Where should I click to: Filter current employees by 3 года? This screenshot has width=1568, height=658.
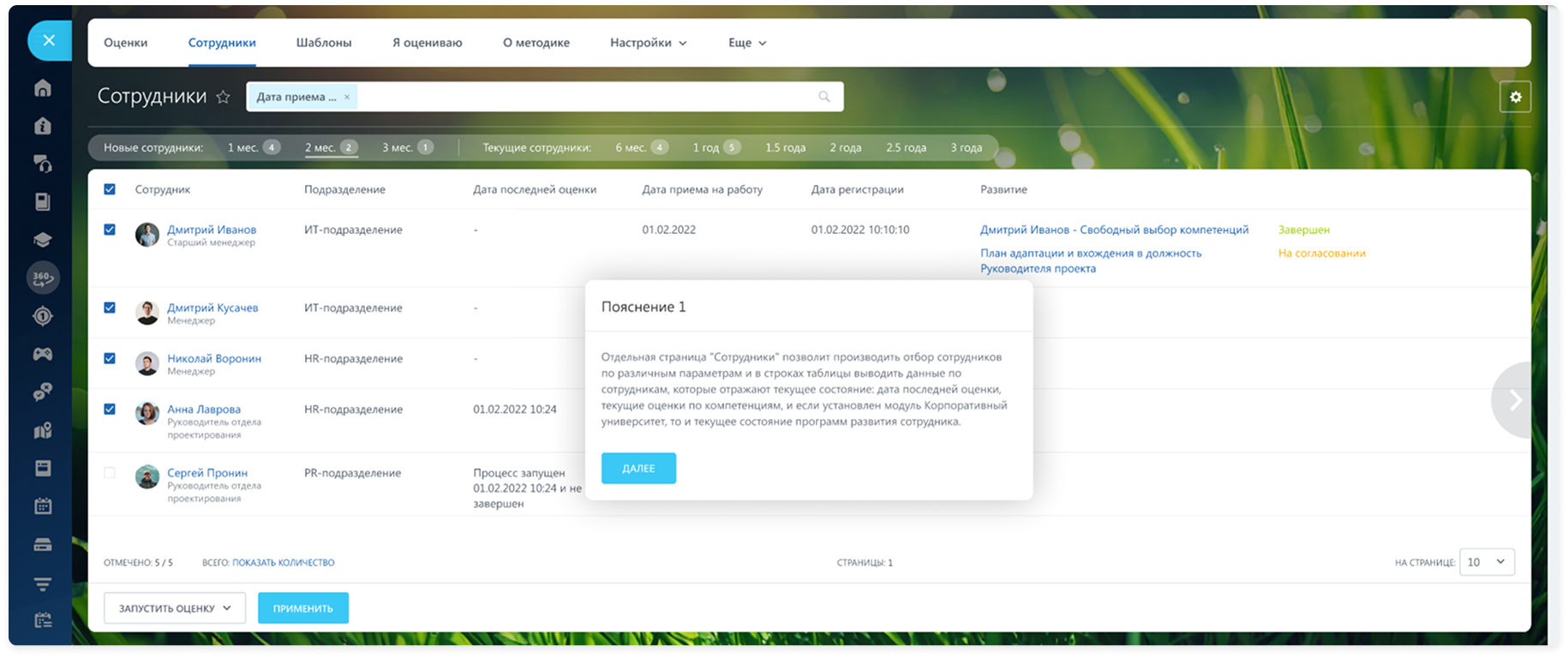pos(967,147)
